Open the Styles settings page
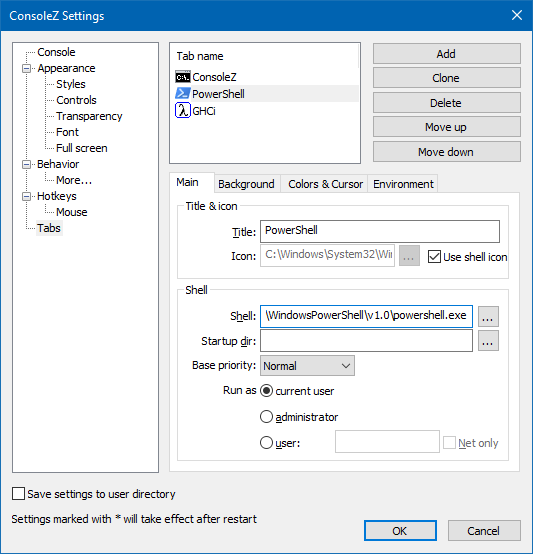This screenshot has height=554, width=533. pyautogui.click(x=71, y=84)
